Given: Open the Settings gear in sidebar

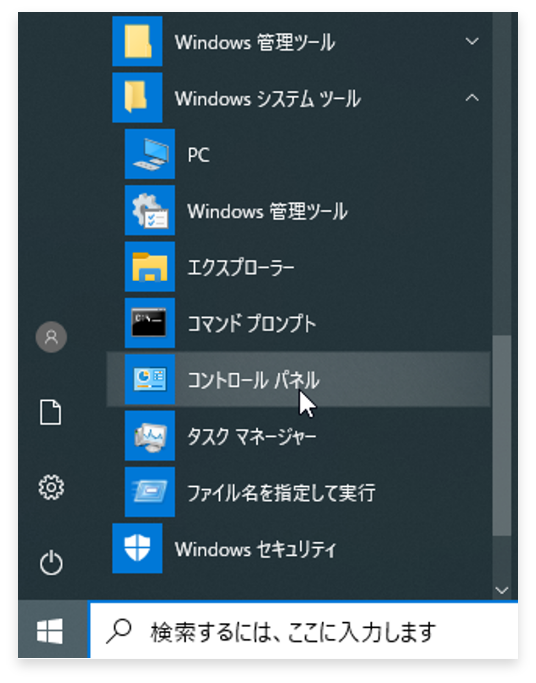Looking at the screenshot, I should [x=51, y=487].
